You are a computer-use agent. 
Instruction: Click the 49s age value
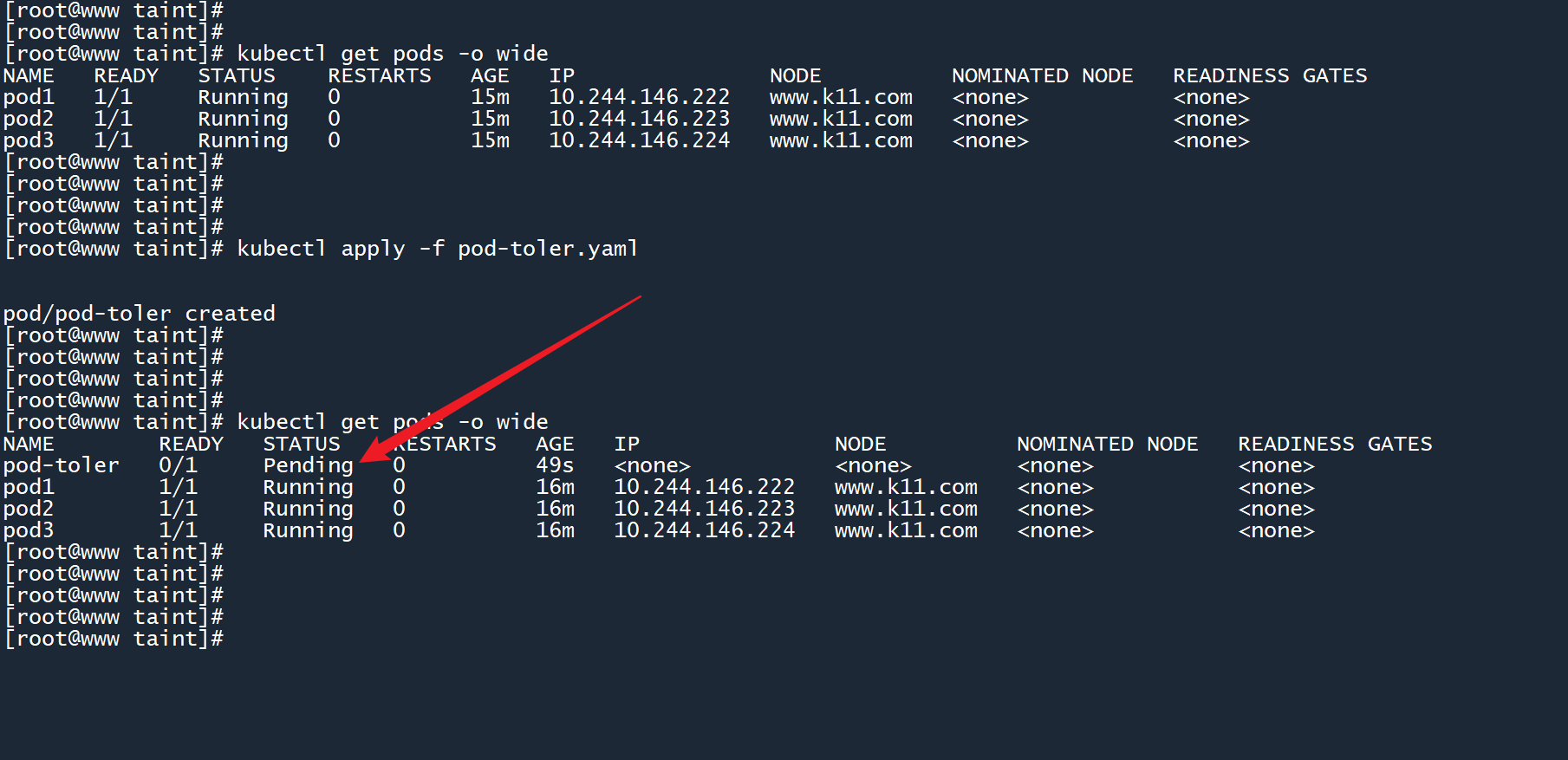(x=555, y=465)
